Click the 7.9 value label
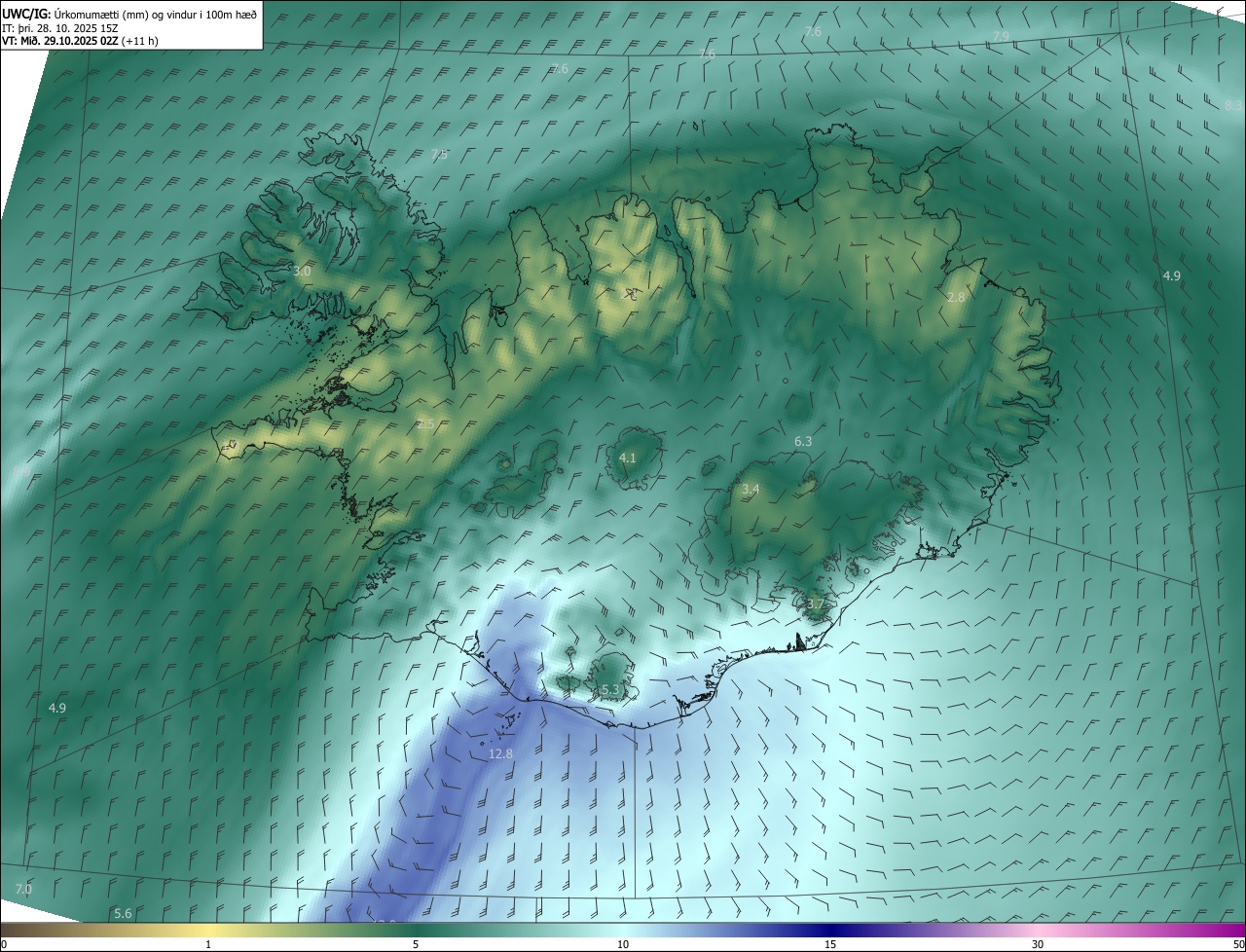1246x952 pixels. pos(1001,36)
